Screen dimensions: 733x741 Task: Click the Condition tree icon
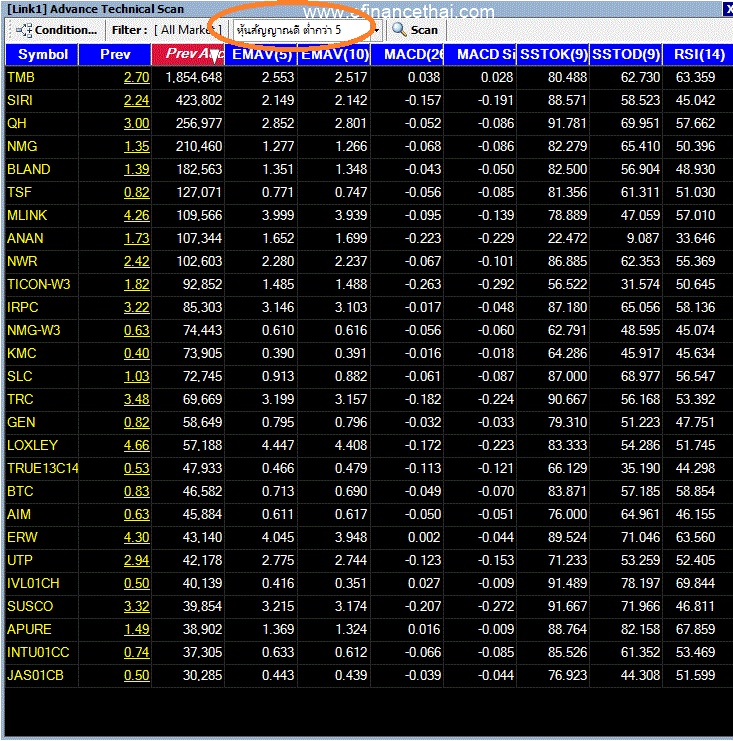pyautogui.click(x=24, y=30)
